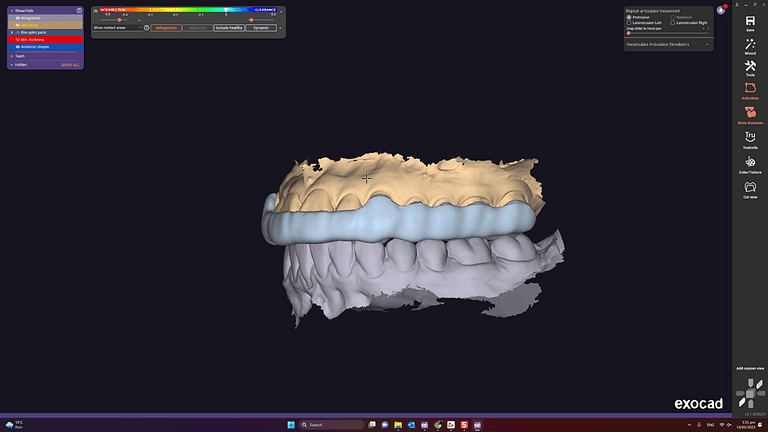
Task: Click the Antagonists button
Action: 167,28
